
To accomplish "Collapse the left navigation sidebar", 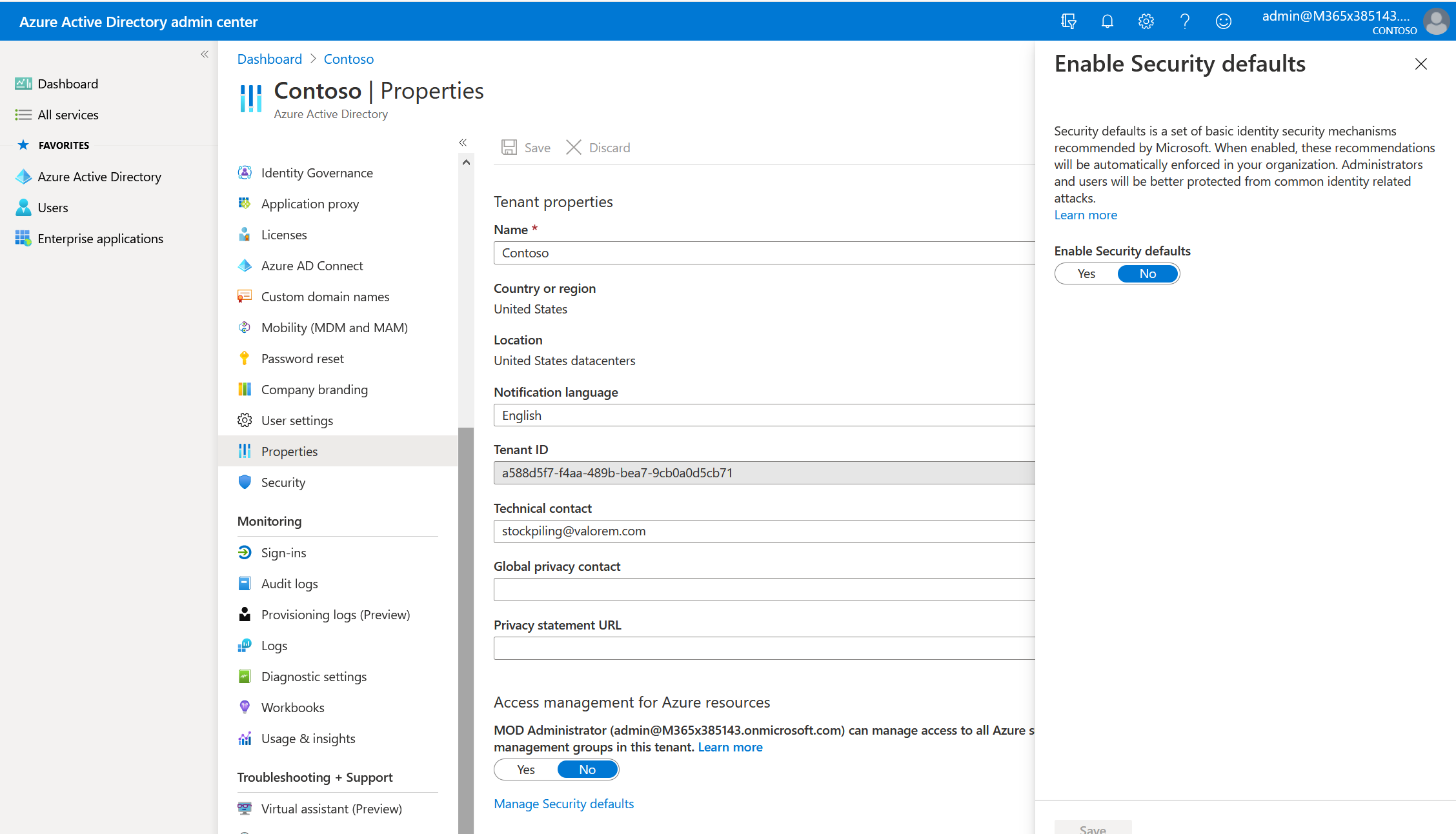I will tap(205, 54).
